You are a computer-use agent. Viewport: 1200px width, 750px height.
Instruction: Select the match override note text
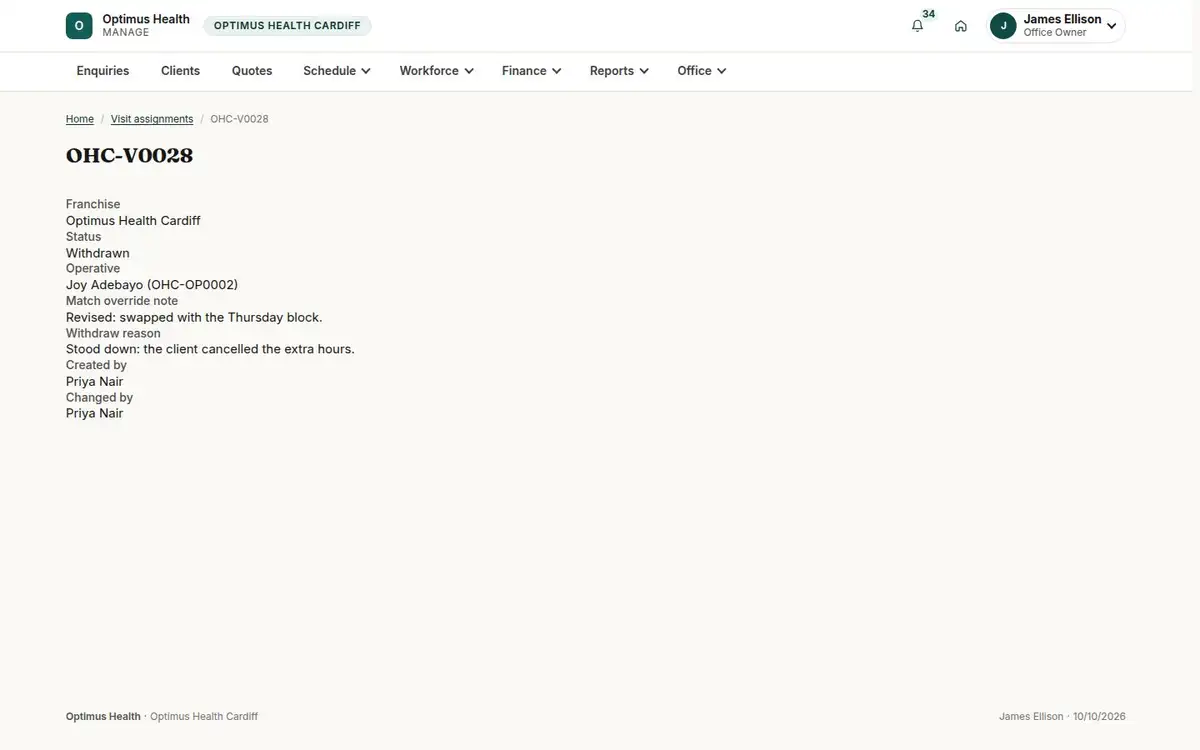[x=194, y=317]
